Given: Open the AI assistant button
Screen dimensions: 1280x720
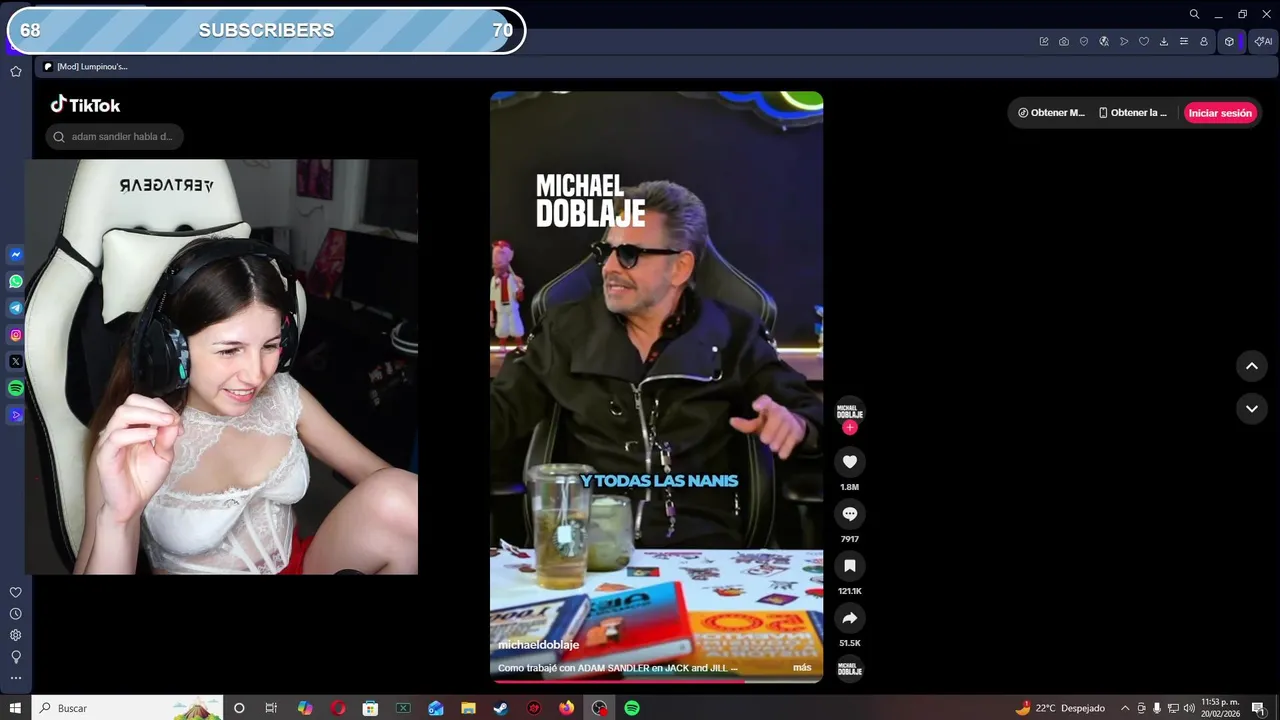Looking at the screenshot, I should [1262, 41].
